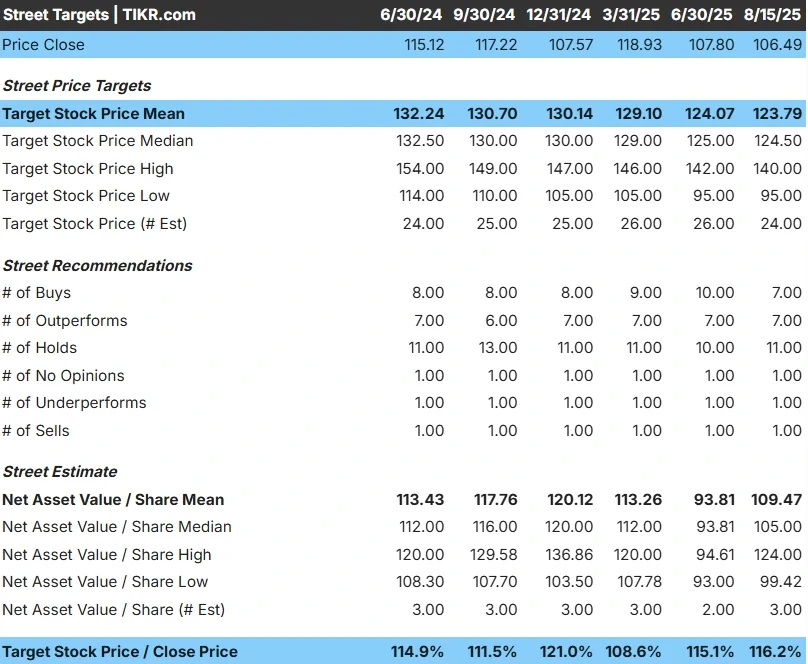Click Target Price Mean value 123.79
Screen dimensions: 808x664
(x=777, y=114)
